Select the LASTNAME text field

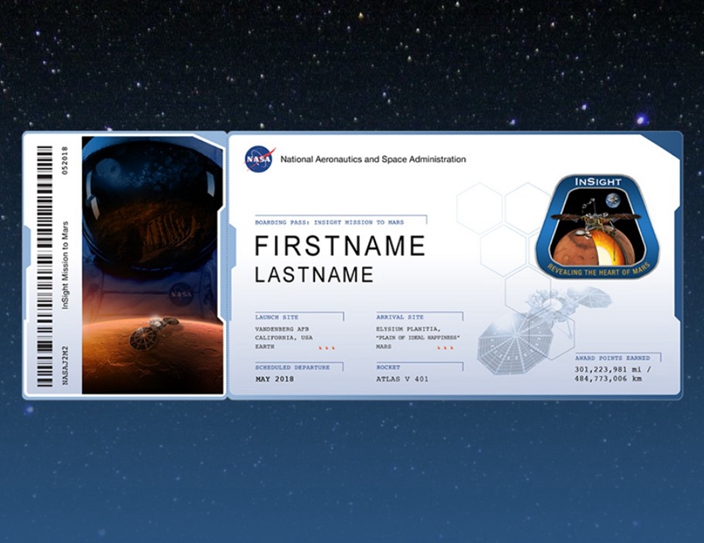[314, 274]
